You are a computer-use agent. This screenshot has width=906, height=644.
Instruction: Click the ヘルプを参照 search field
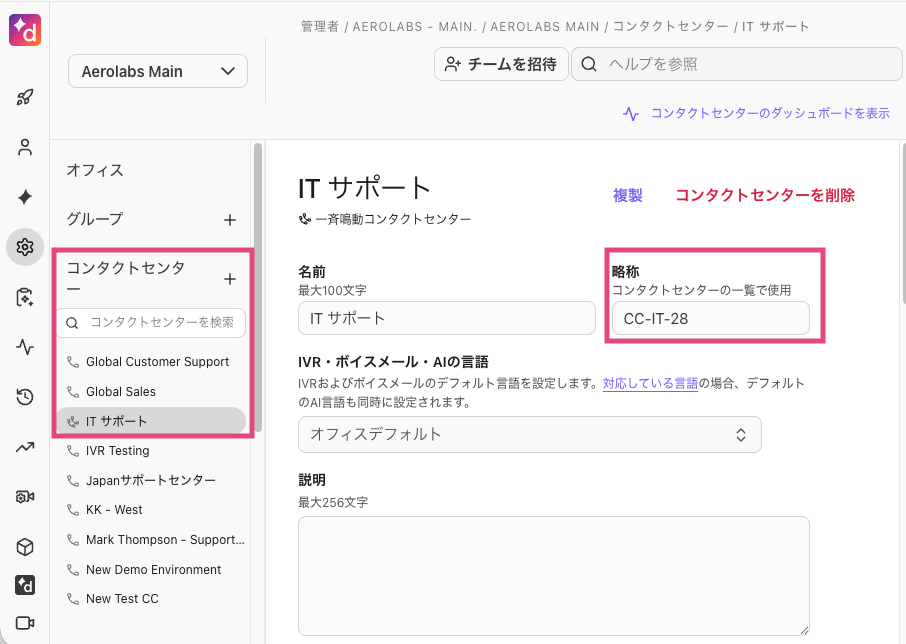(737, 64)
